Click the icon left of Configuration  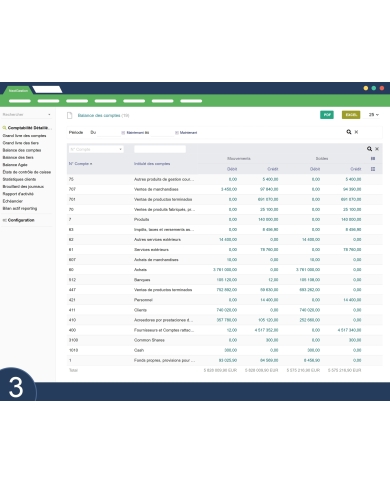(x=4, y=220)
